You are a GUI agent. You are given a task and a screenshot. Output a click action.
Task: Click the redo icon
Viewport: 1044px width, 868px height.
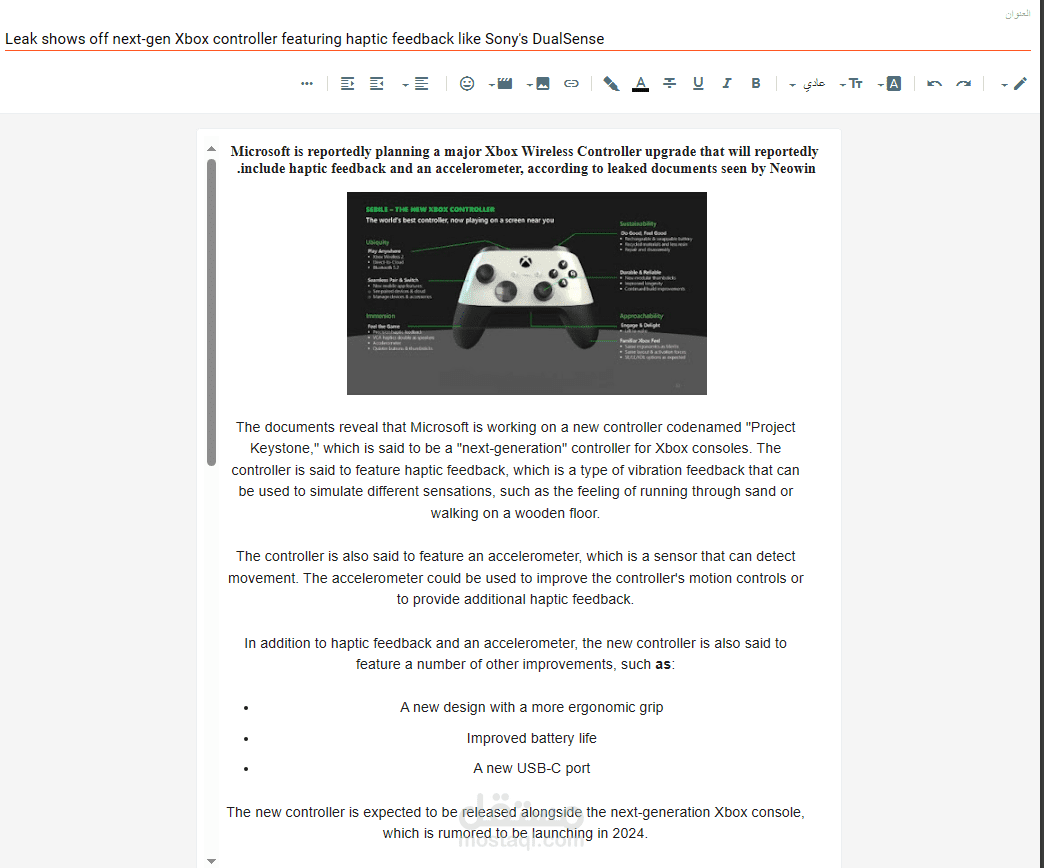(963, 83)
